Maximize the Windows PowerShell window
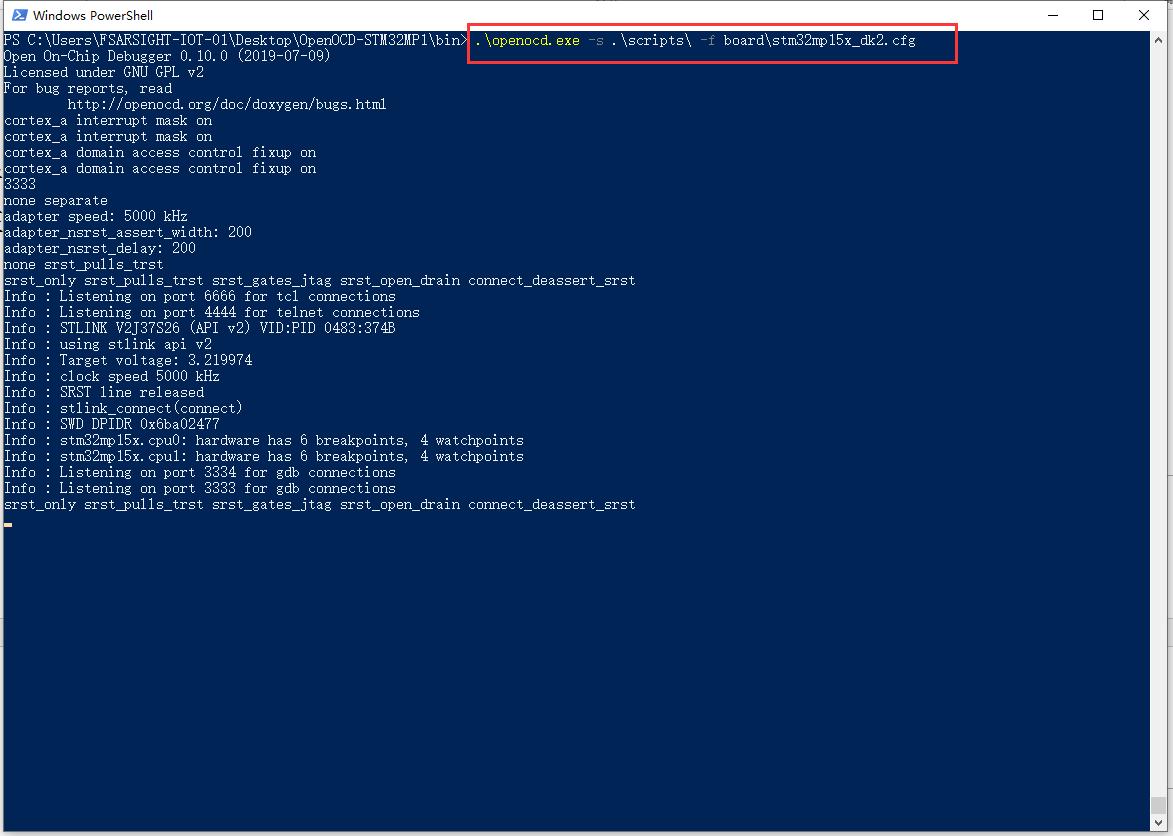The width and height of the screenshot is (1173, 836). click(1098, 15)
